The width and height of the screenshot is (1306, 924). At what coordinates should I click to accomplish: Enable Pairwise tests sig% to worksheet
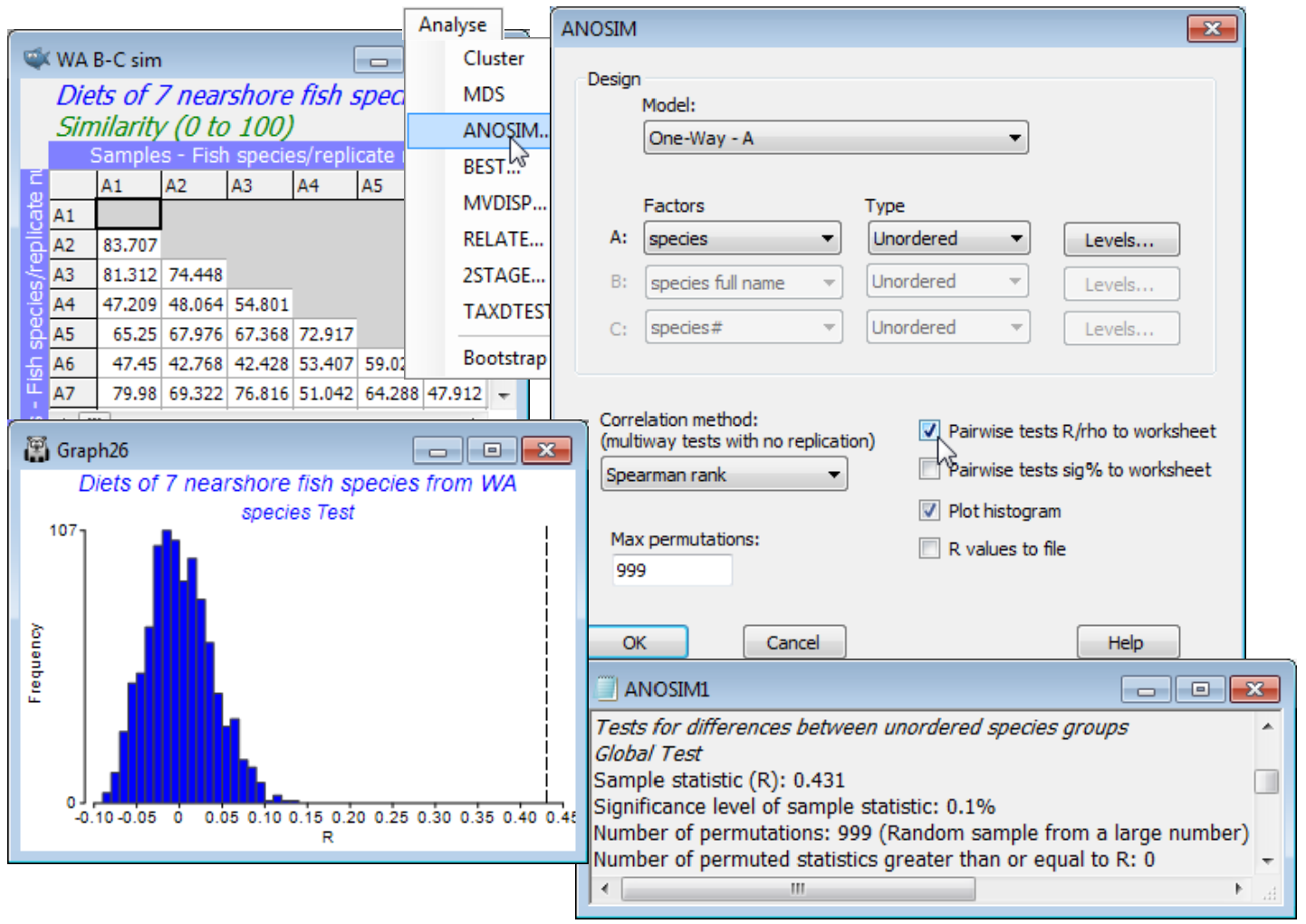click(x=929, y=469)
